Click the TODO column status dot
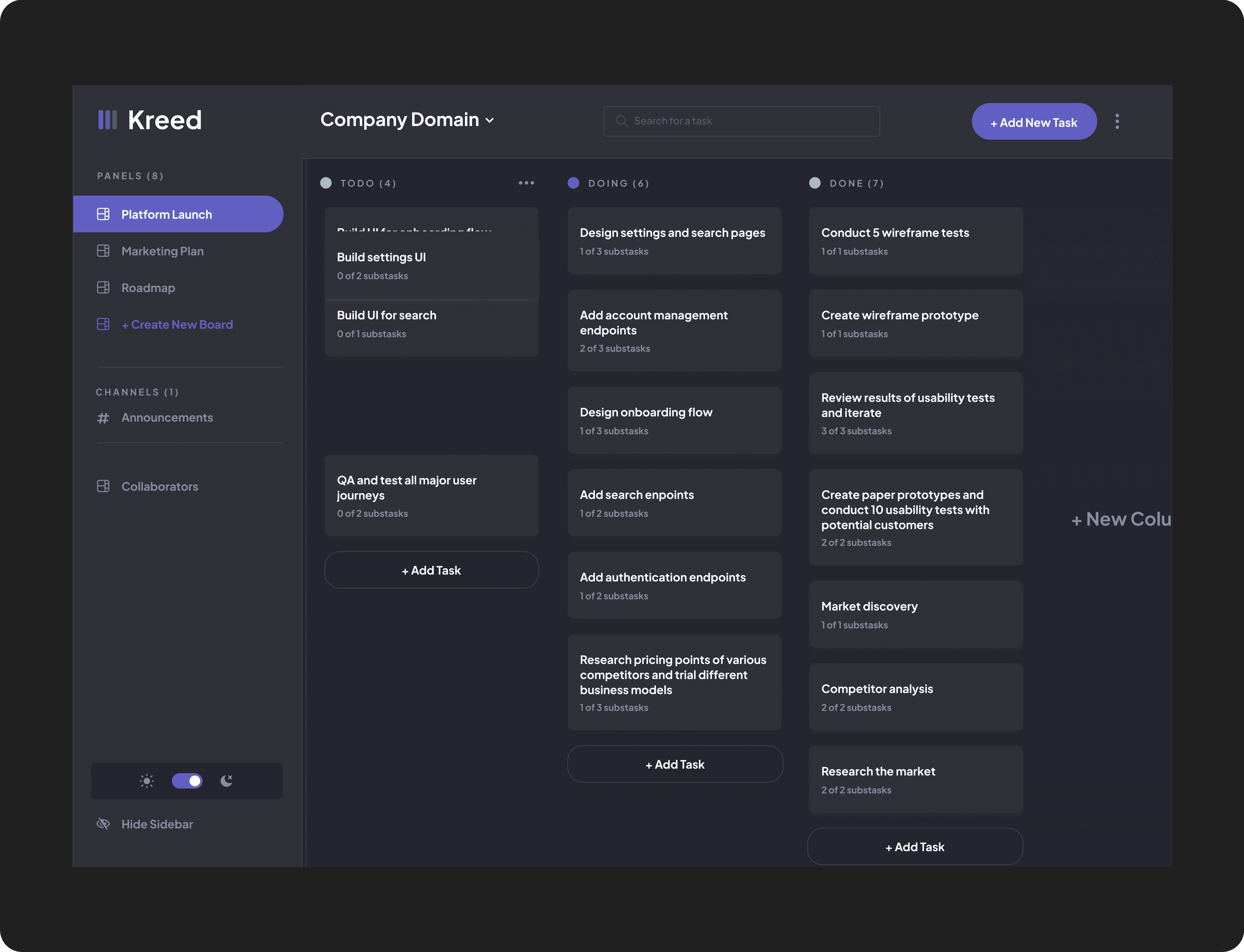The height and width of the screenshot is (952, 1244). (x=327, y=183)
